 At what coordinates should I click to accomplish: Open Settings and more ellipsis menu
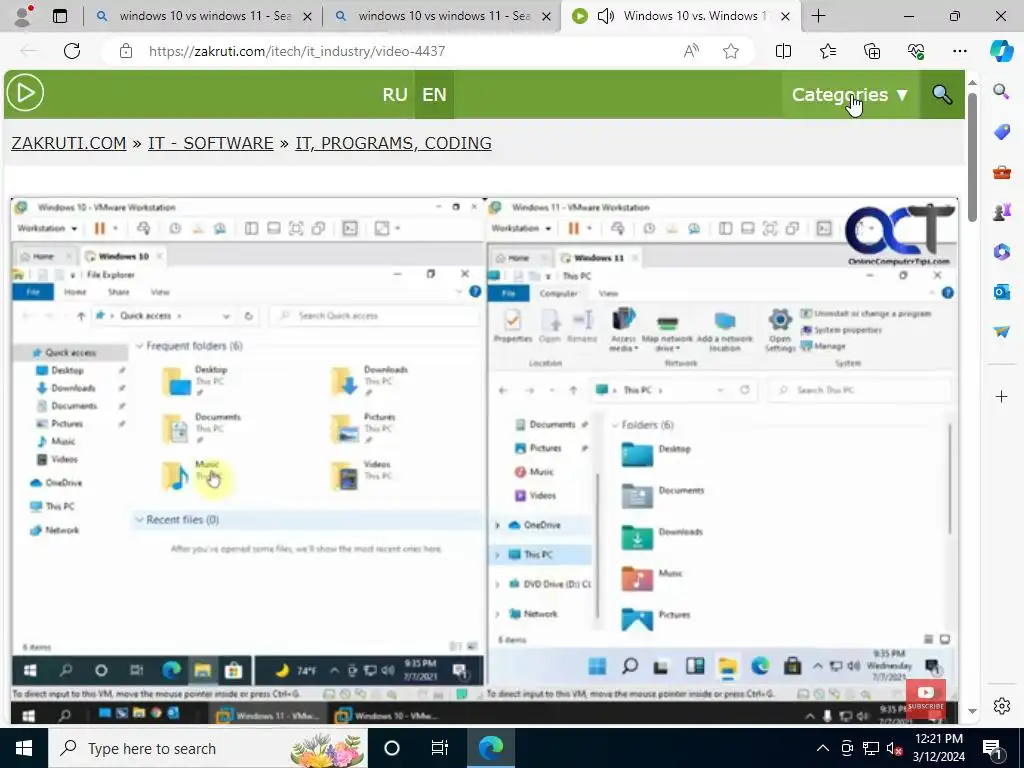(x=959, y=51)
